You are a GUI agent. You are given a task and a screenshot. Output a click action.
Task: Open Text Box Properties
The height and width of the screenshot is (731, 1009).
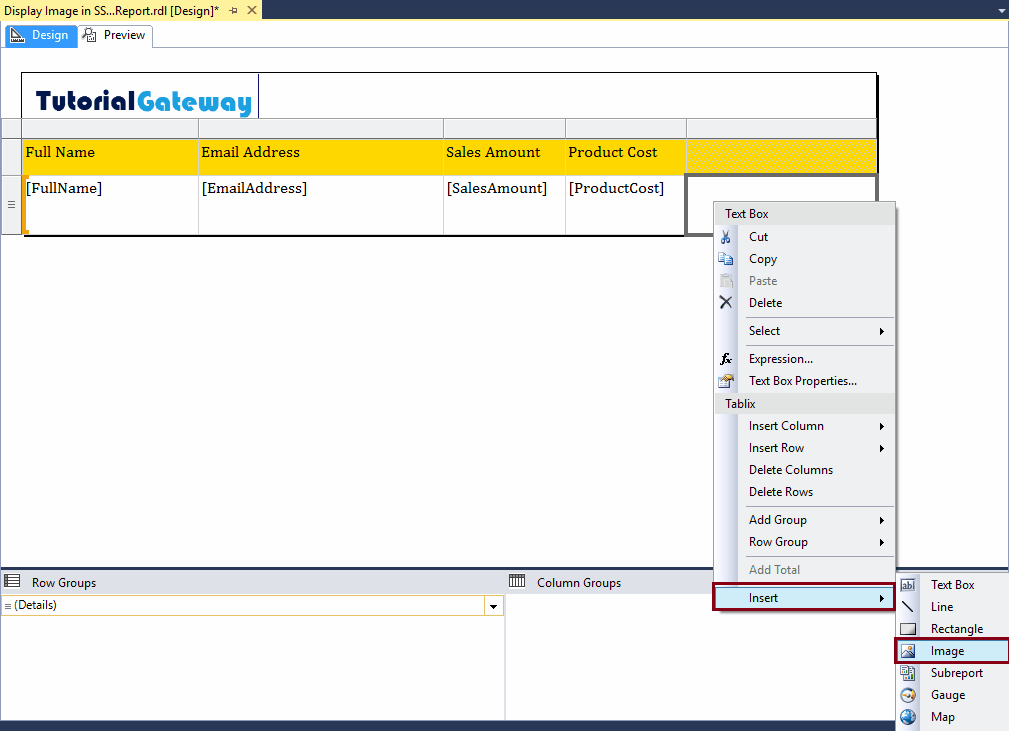[x=802, y=380]
